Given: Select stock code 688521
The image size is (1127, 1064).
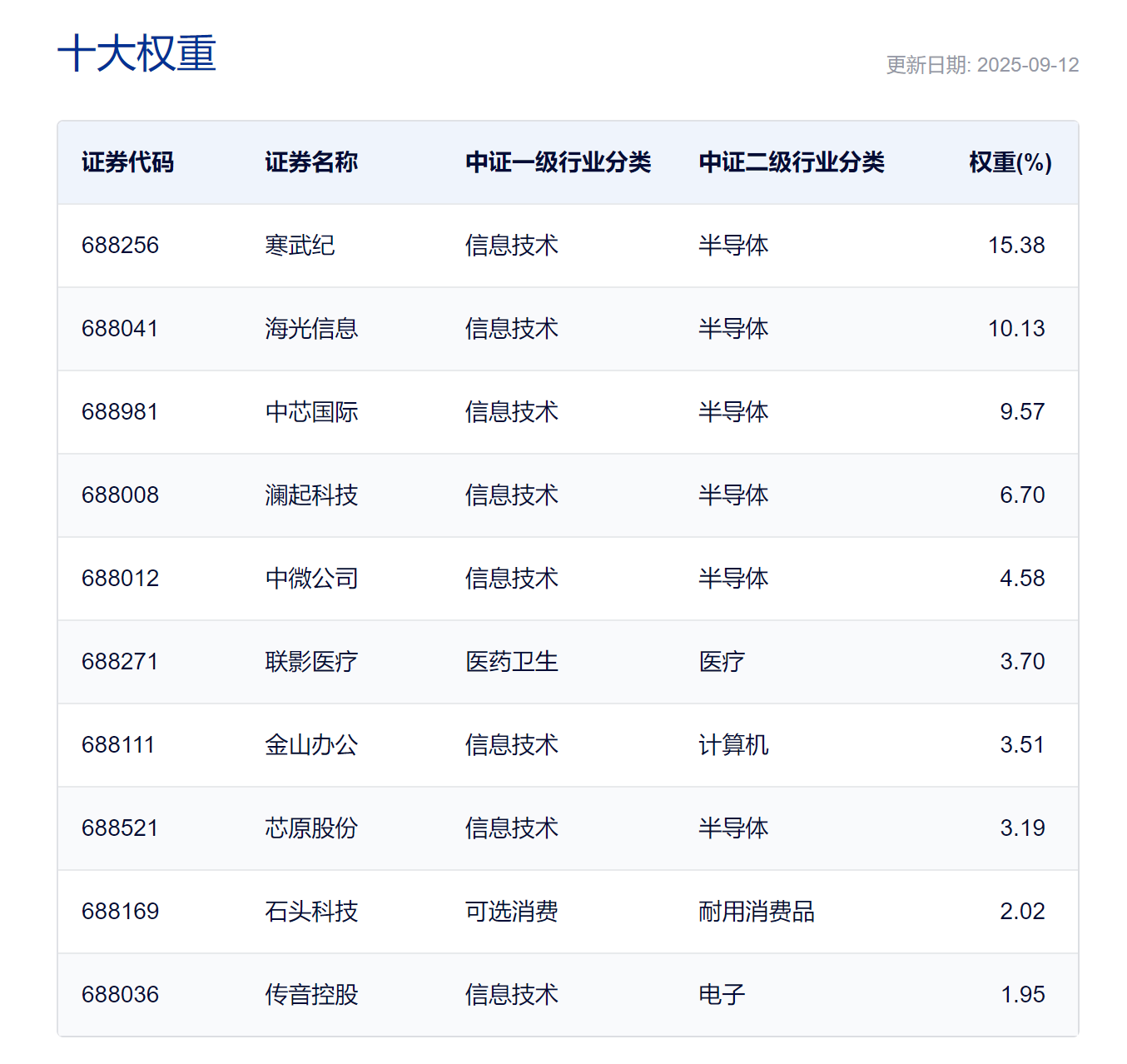Looking at the screenshot, I should pos(120,828).
